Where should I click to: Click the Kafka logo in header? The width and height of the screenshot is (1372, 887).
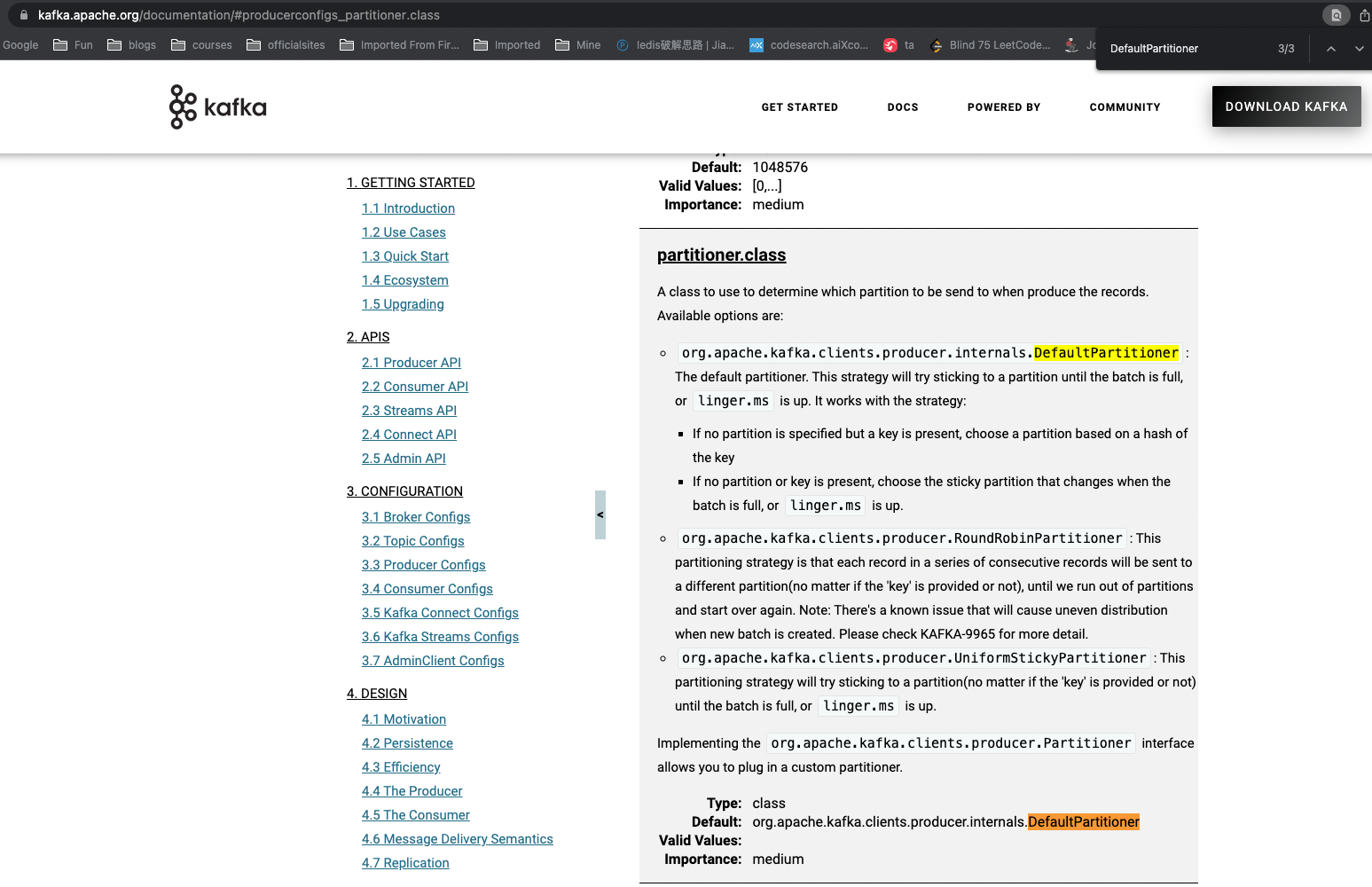(x=218, y=107)
